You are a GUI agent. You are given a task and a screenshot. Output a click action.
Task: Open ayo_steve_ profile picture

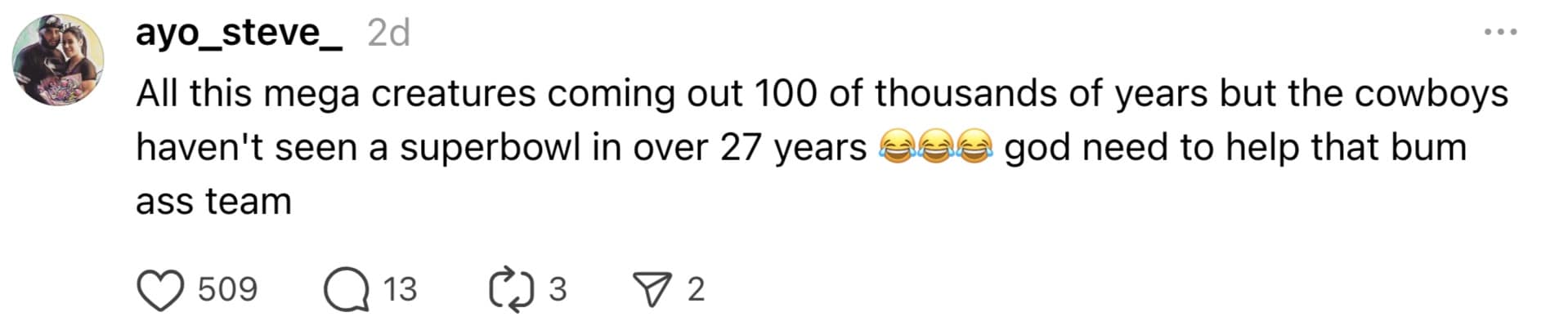pos(57,60)
